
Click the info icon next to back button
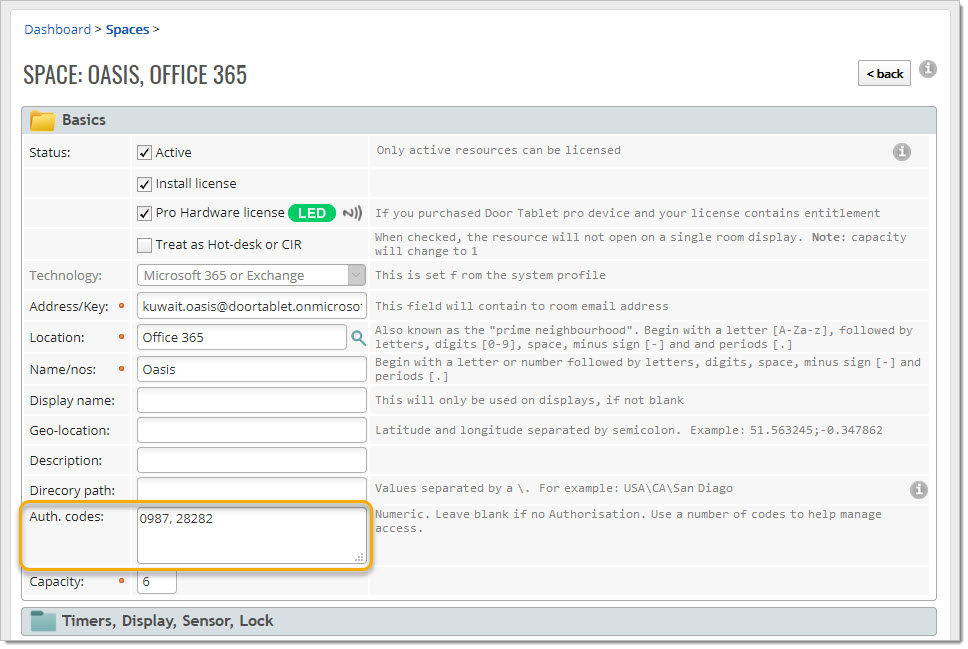click(928, 69)
